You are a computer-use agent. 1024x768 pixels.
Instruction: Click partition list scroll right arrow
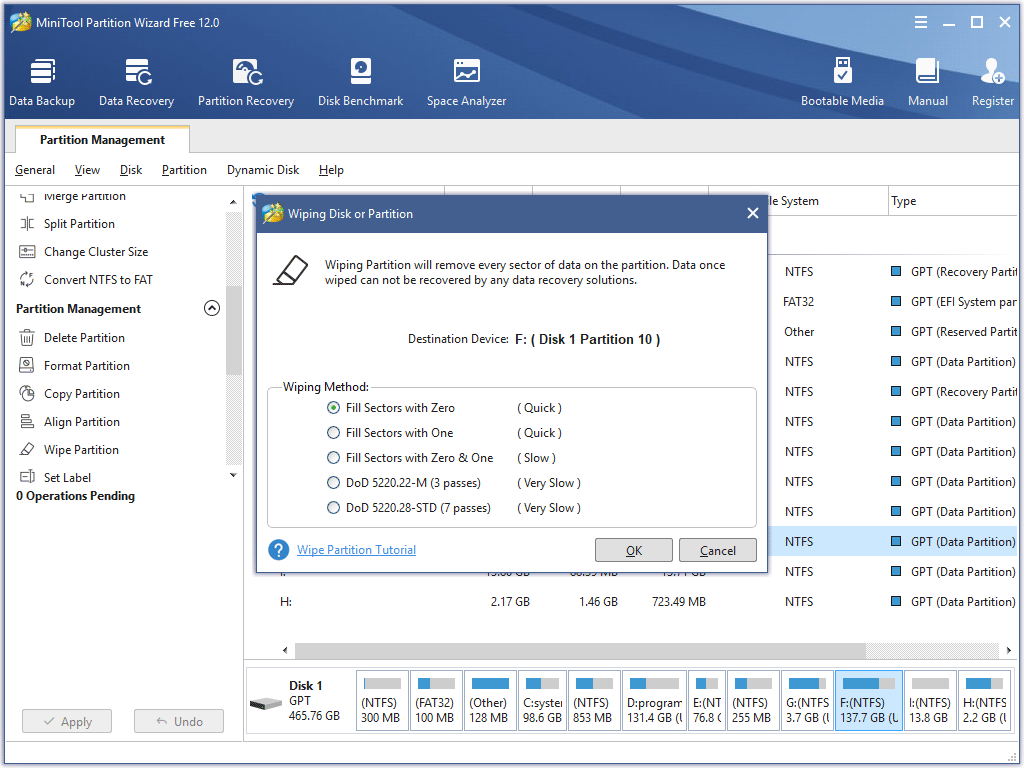1008,650
